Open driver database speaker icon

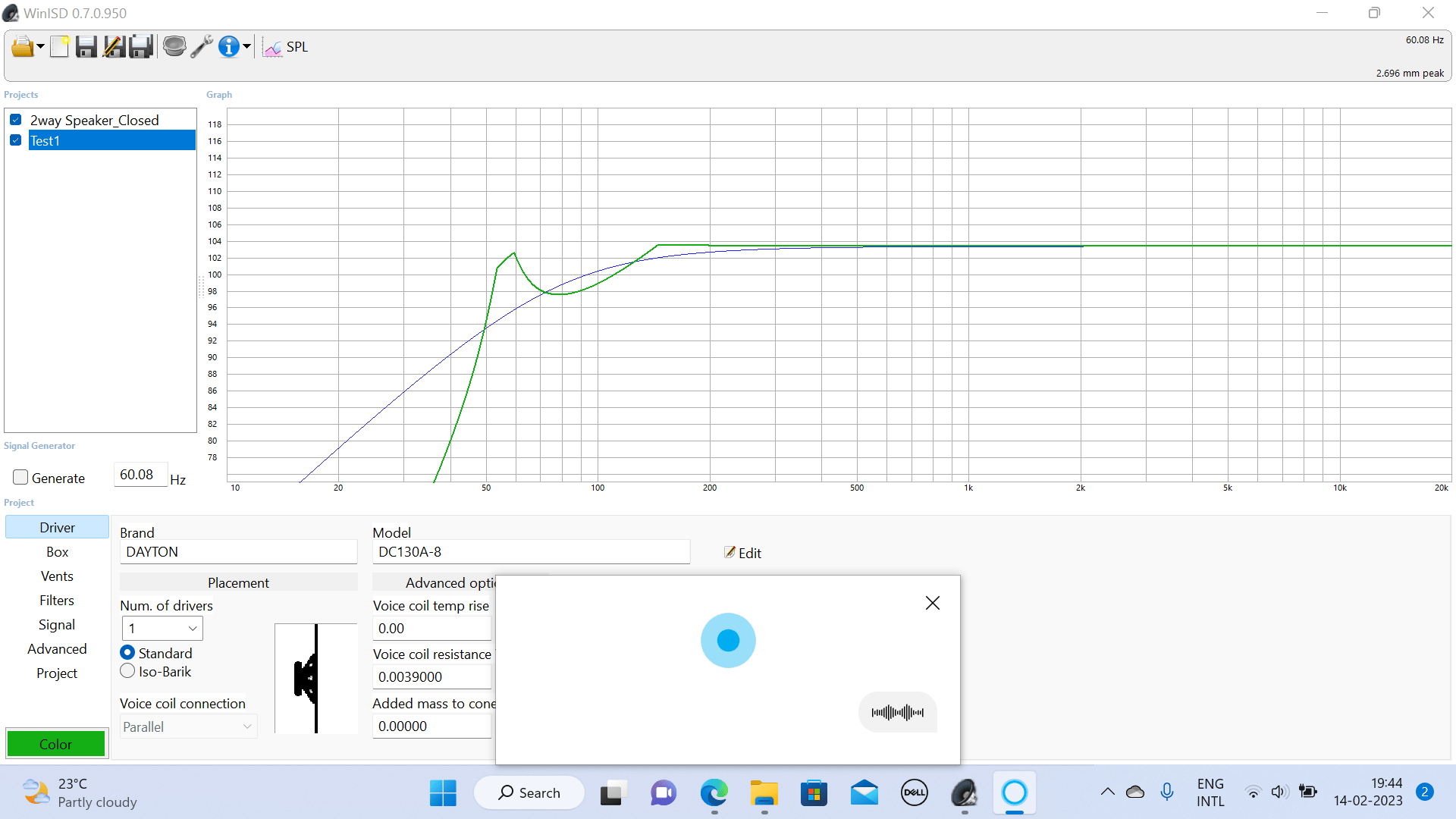click(174, 47)
